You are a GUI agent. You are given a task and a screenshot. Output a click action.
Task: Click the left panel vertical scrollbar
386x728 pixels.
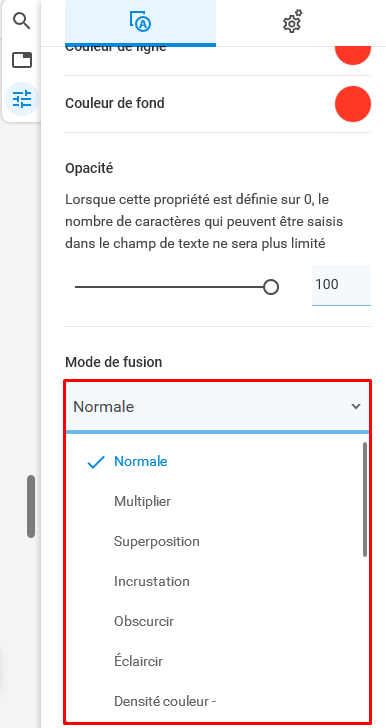click(31, 507)
